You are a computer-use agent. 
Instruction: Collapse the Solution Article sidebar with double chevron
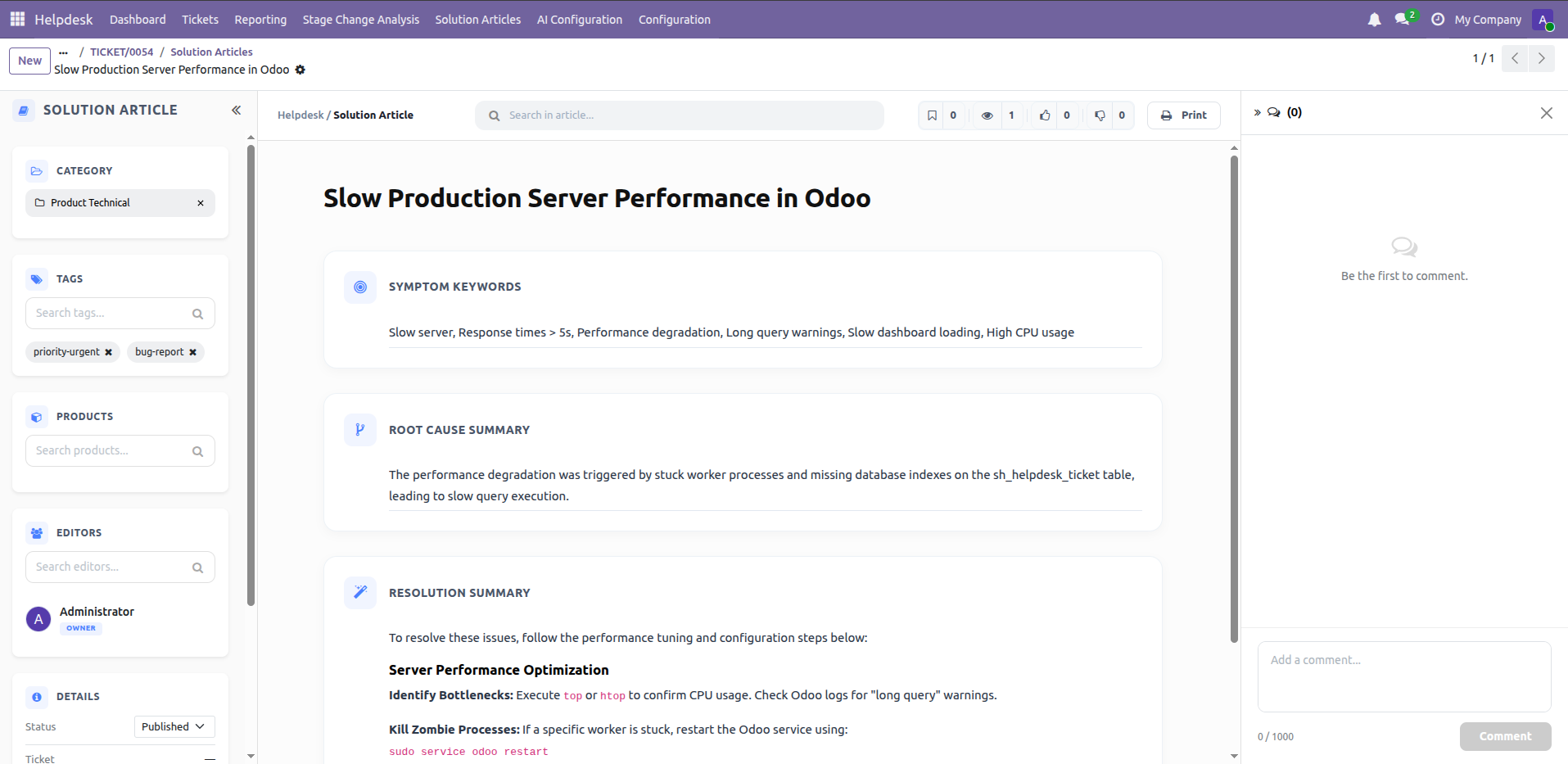236,110
